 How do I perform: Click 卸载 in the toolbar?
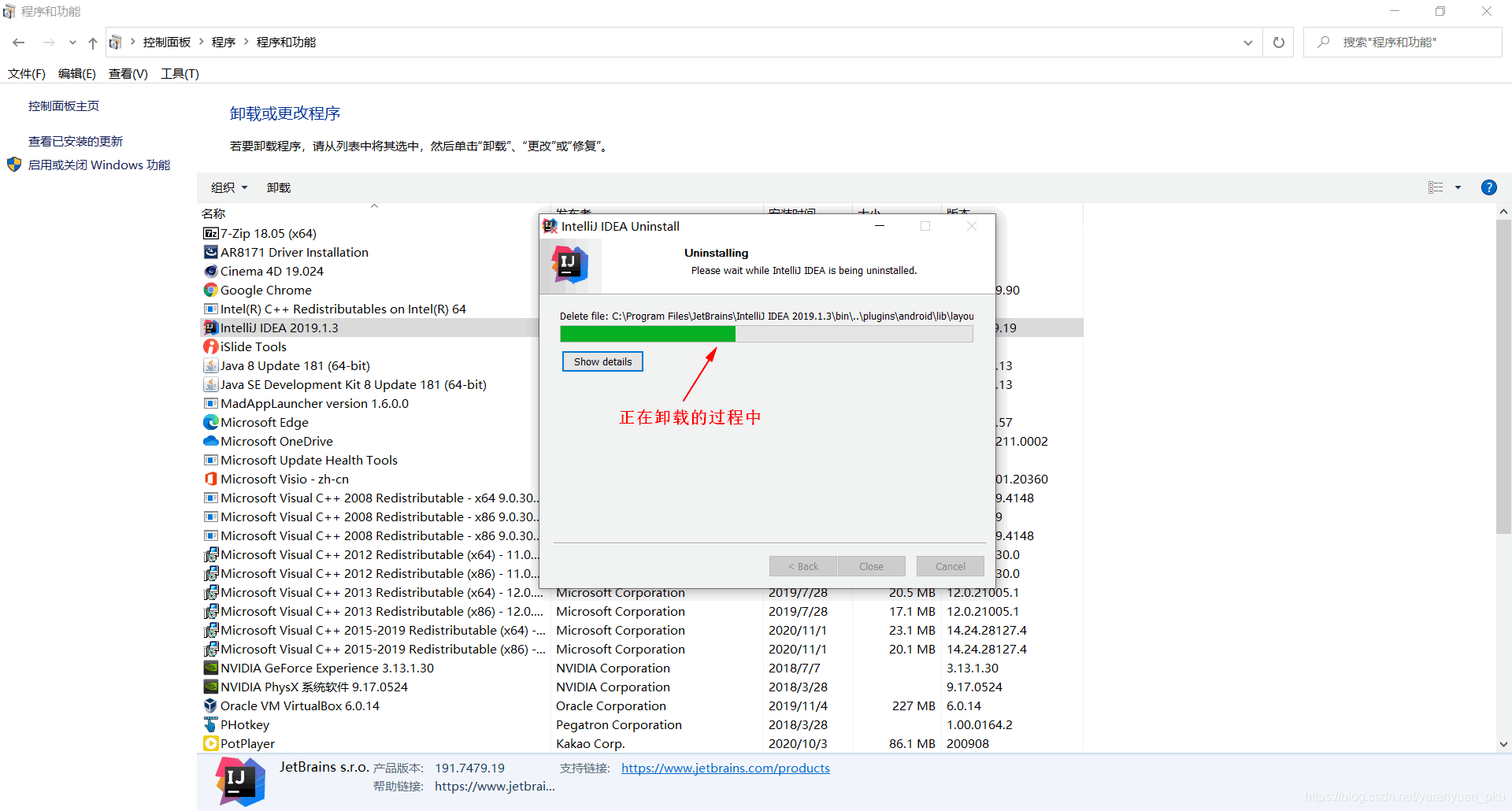click(279, 187)
